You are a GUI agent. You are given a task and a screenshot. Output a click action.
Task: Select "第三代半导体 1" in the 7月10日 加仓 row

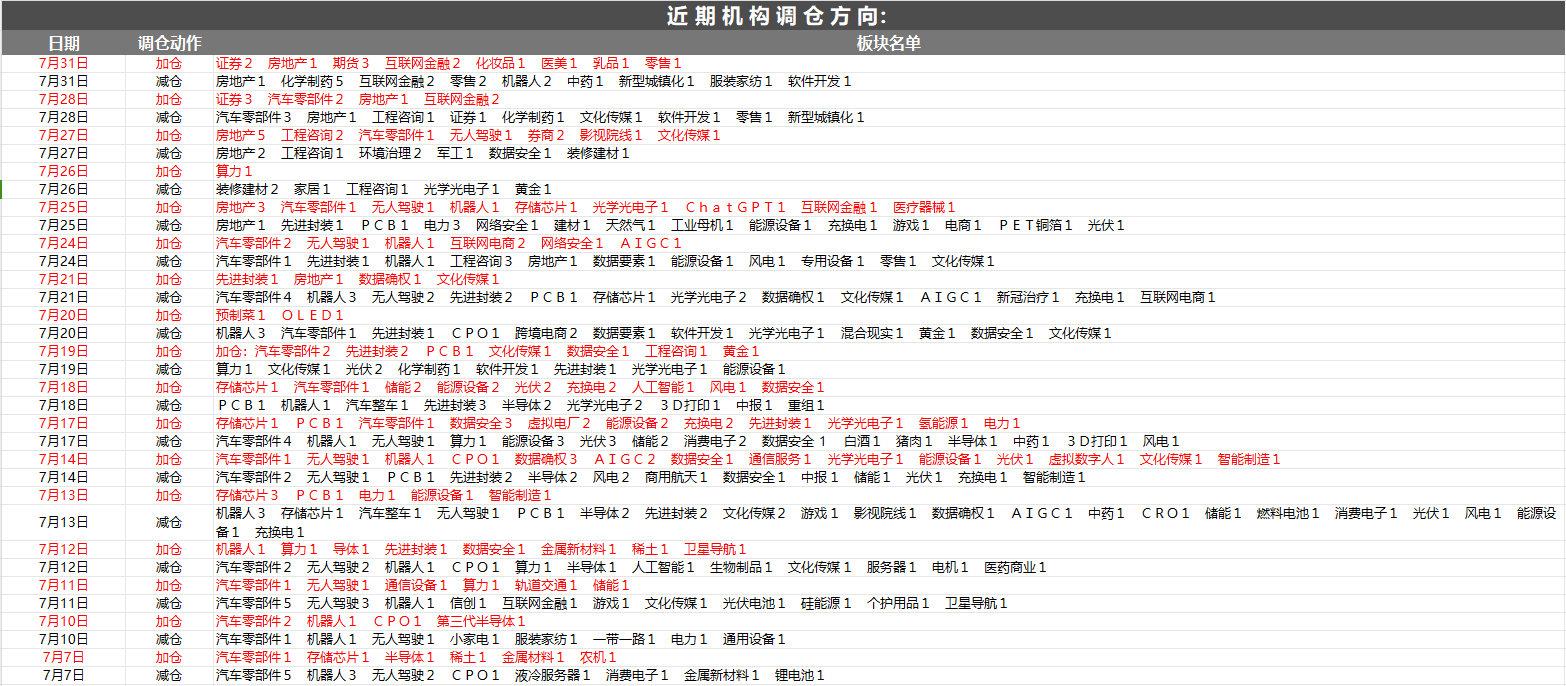(481, 621)
